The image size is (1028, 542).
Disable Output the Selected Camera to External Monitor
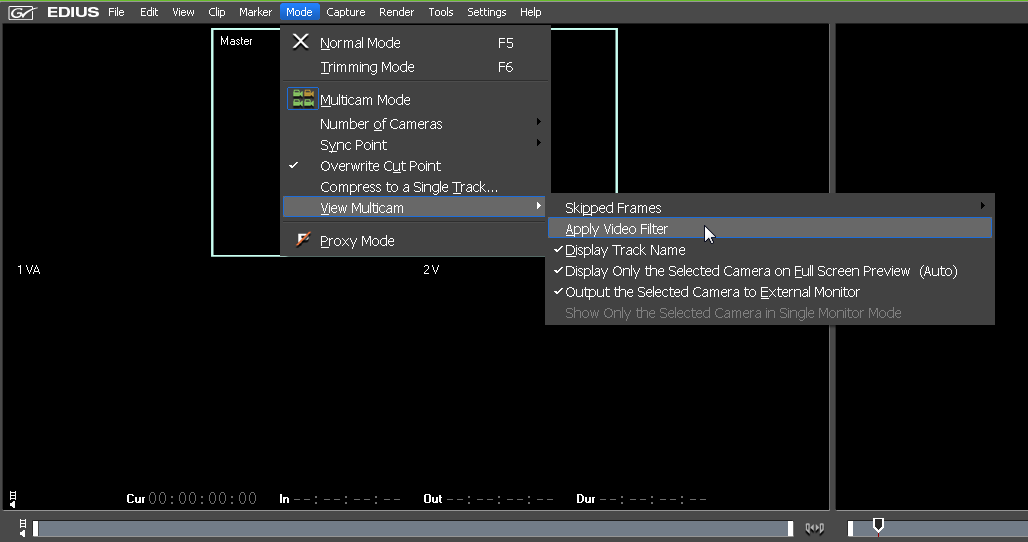[x=712, y=292]
